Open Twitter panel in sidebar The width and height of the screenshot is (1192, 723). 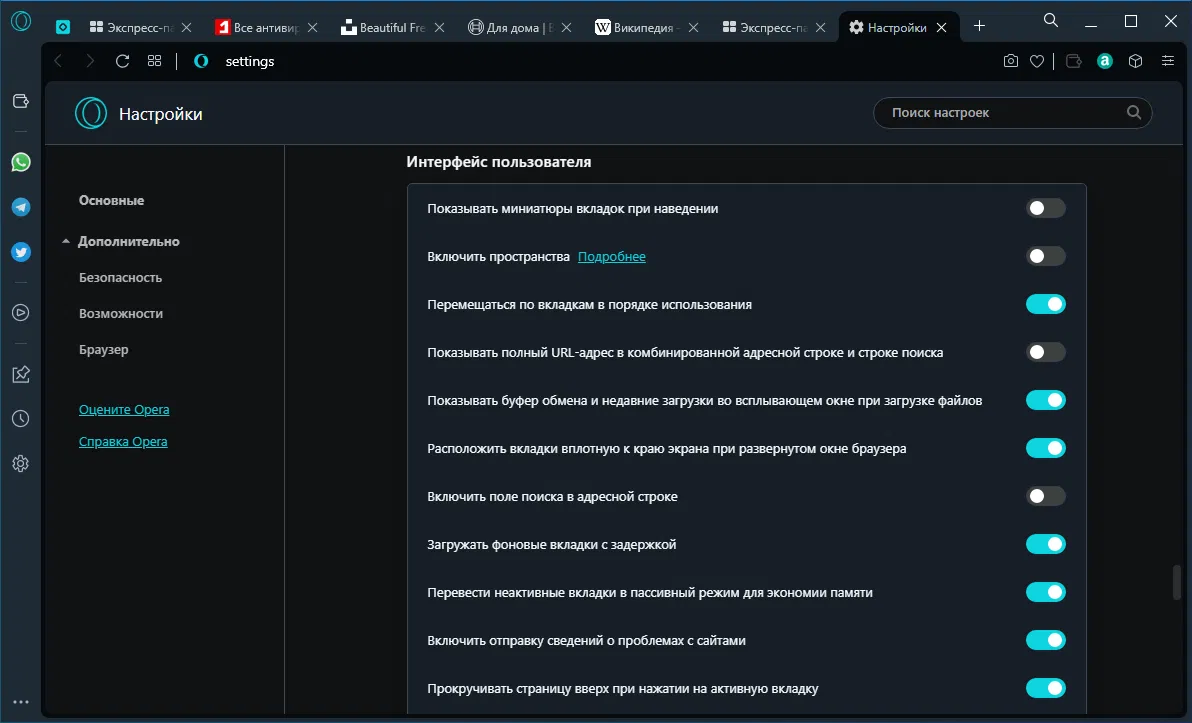(x=21, y=252)
